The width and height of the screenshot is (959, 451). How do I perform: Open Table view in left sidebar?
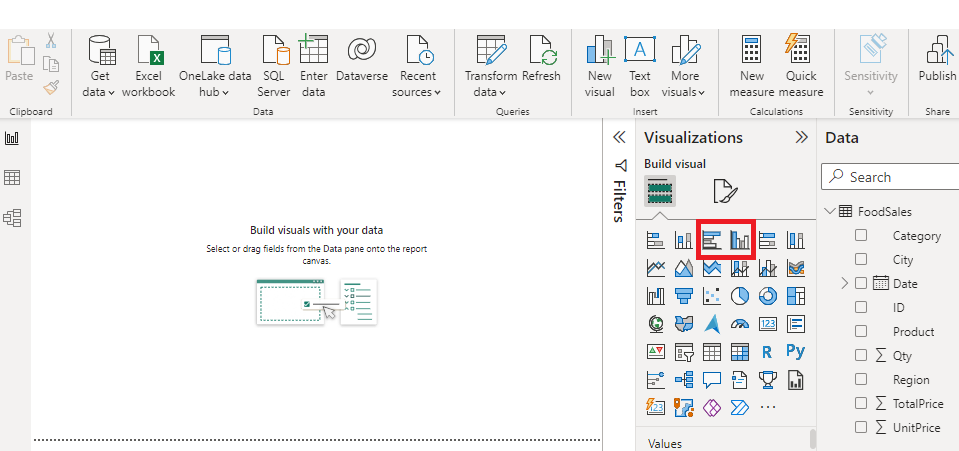pos(13,178)
